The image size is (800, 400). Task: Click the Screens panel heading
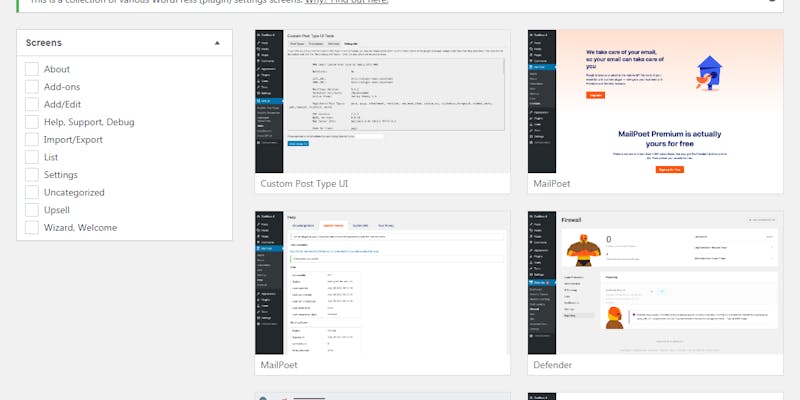coord(44,43)
